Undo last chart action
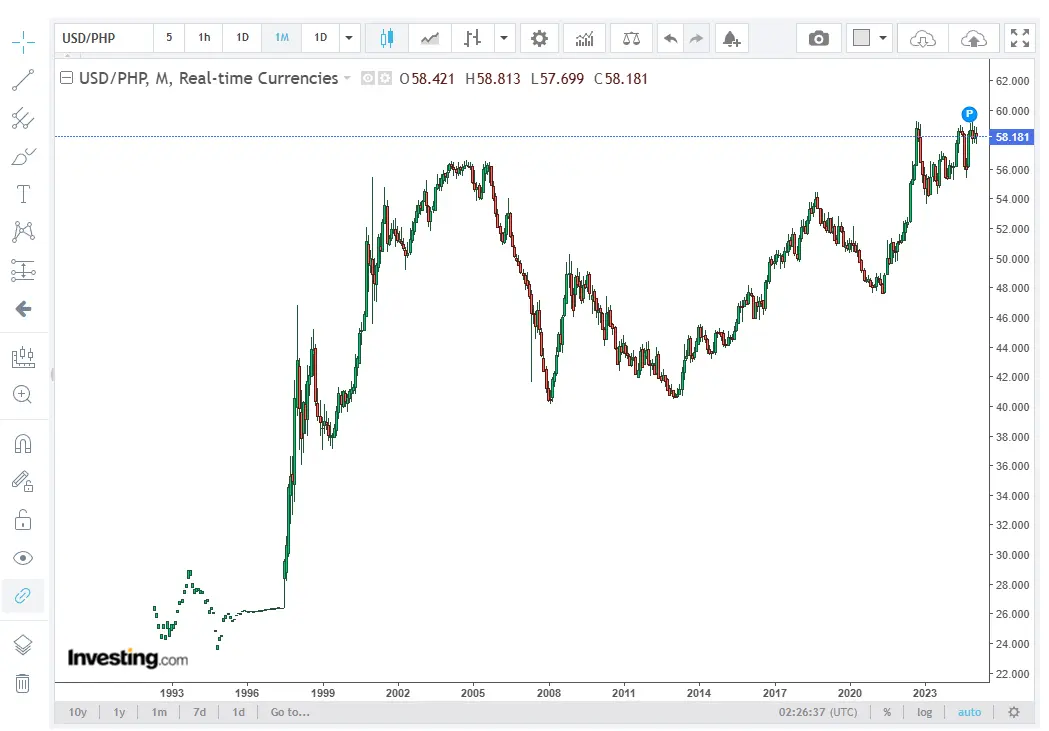Viewport: 1049px width, 731px height. [x=670, y=38]
